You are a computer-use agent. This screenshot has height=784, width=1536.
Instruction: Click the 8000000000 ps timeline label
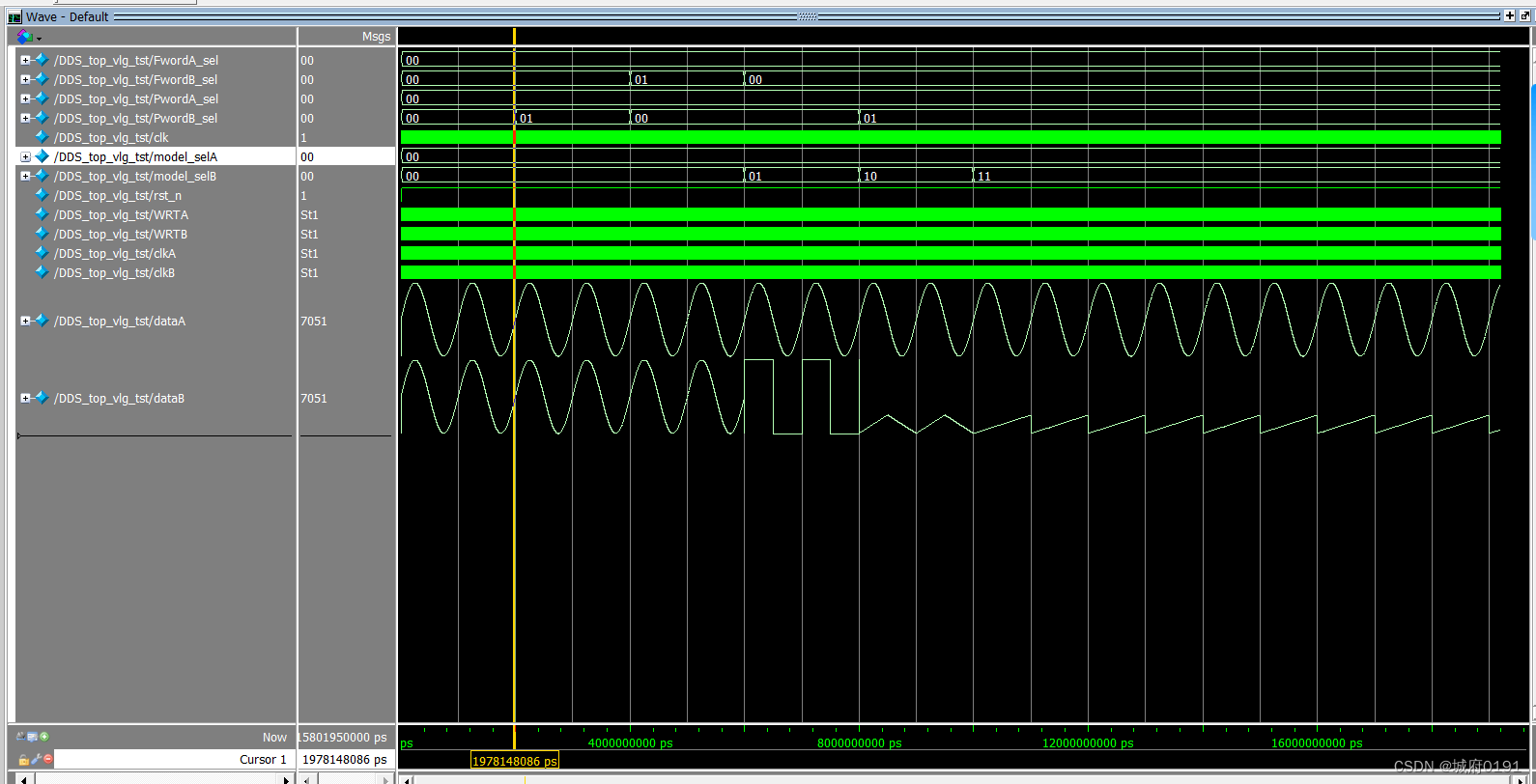tap(859, 742)
